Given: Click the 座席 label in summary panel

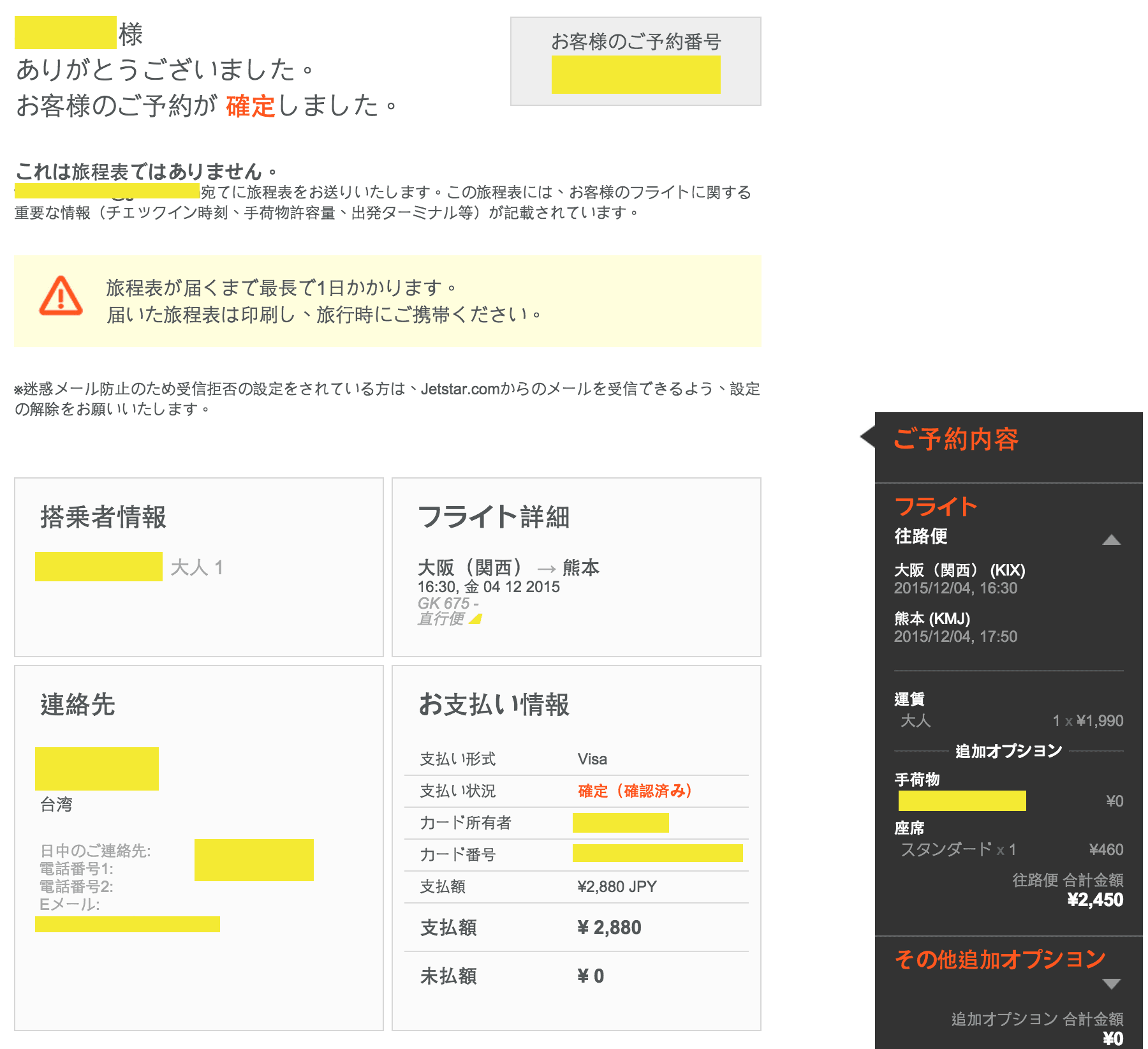Looking at the screenshot, I should pyautogui.click(x=909, y=828).
